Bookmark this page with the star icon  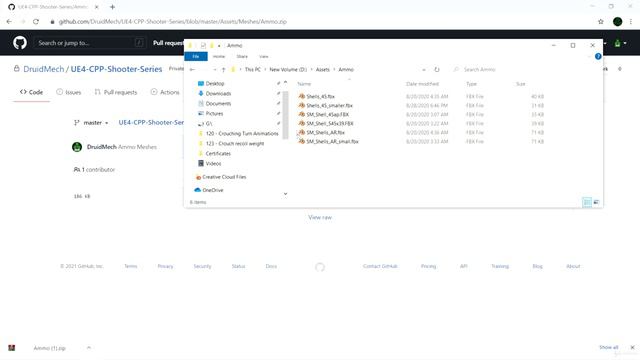tap(600, 22)
